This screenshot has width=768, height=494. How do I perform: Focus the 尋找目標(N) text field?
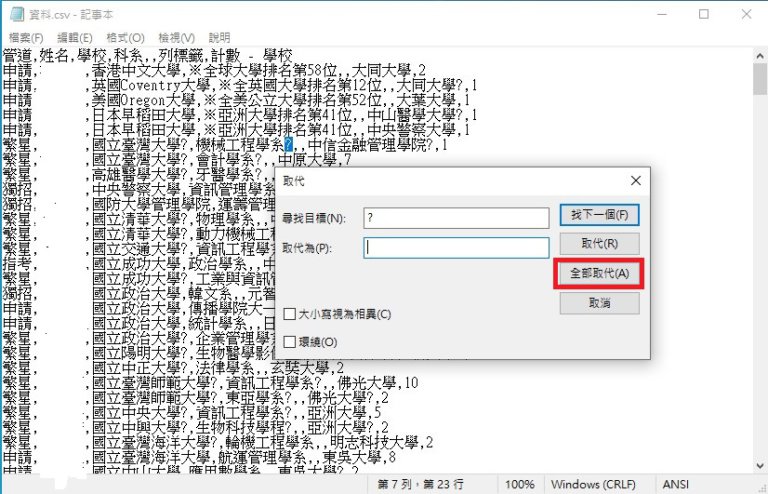pos(456,217)
